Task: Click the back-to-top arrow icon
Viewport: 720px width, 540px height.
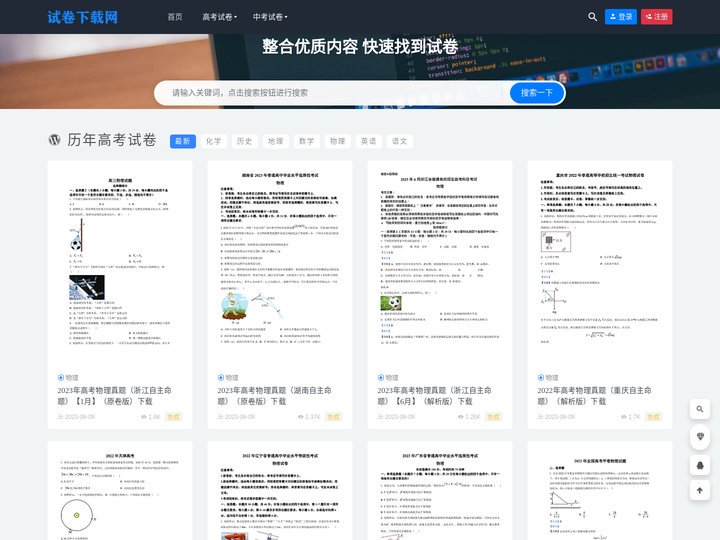Action: tap(700, 491)
